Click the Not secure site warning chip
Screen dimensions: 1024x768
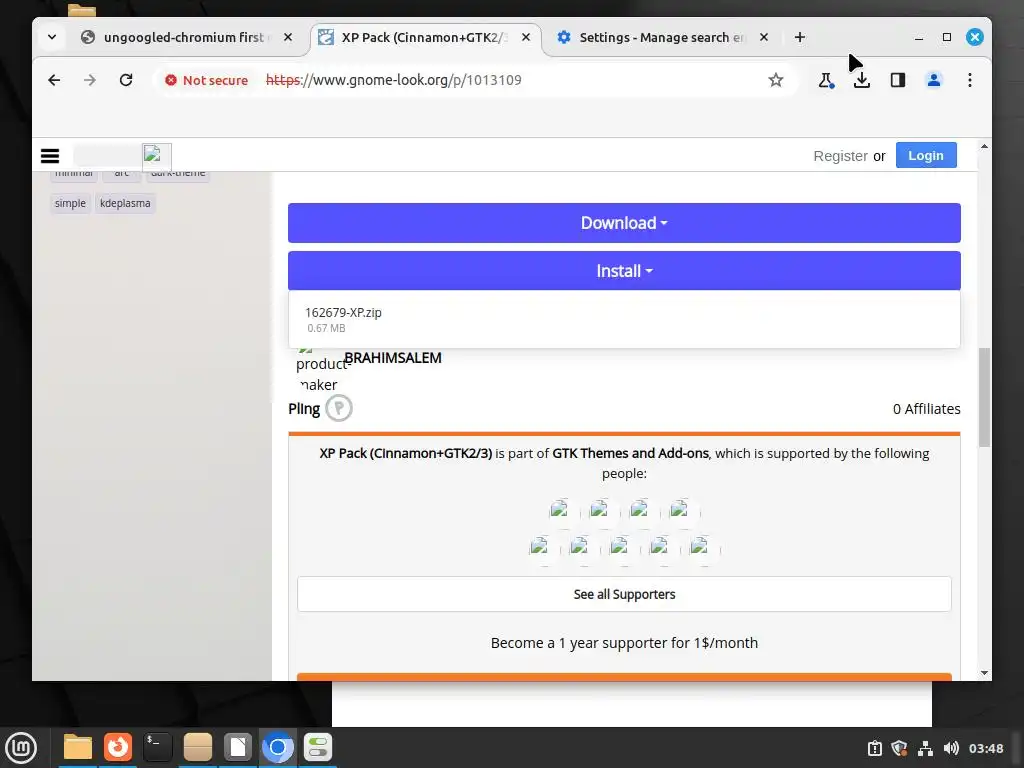pos(206,80)
